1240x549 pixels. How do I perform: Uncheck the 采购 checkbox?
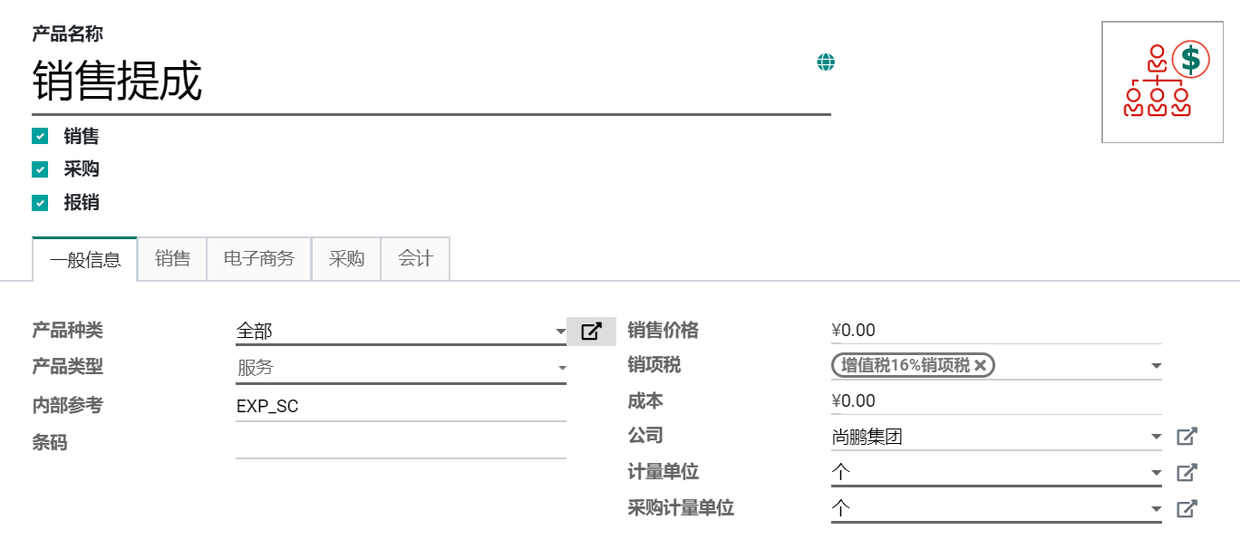click(40, 169)
